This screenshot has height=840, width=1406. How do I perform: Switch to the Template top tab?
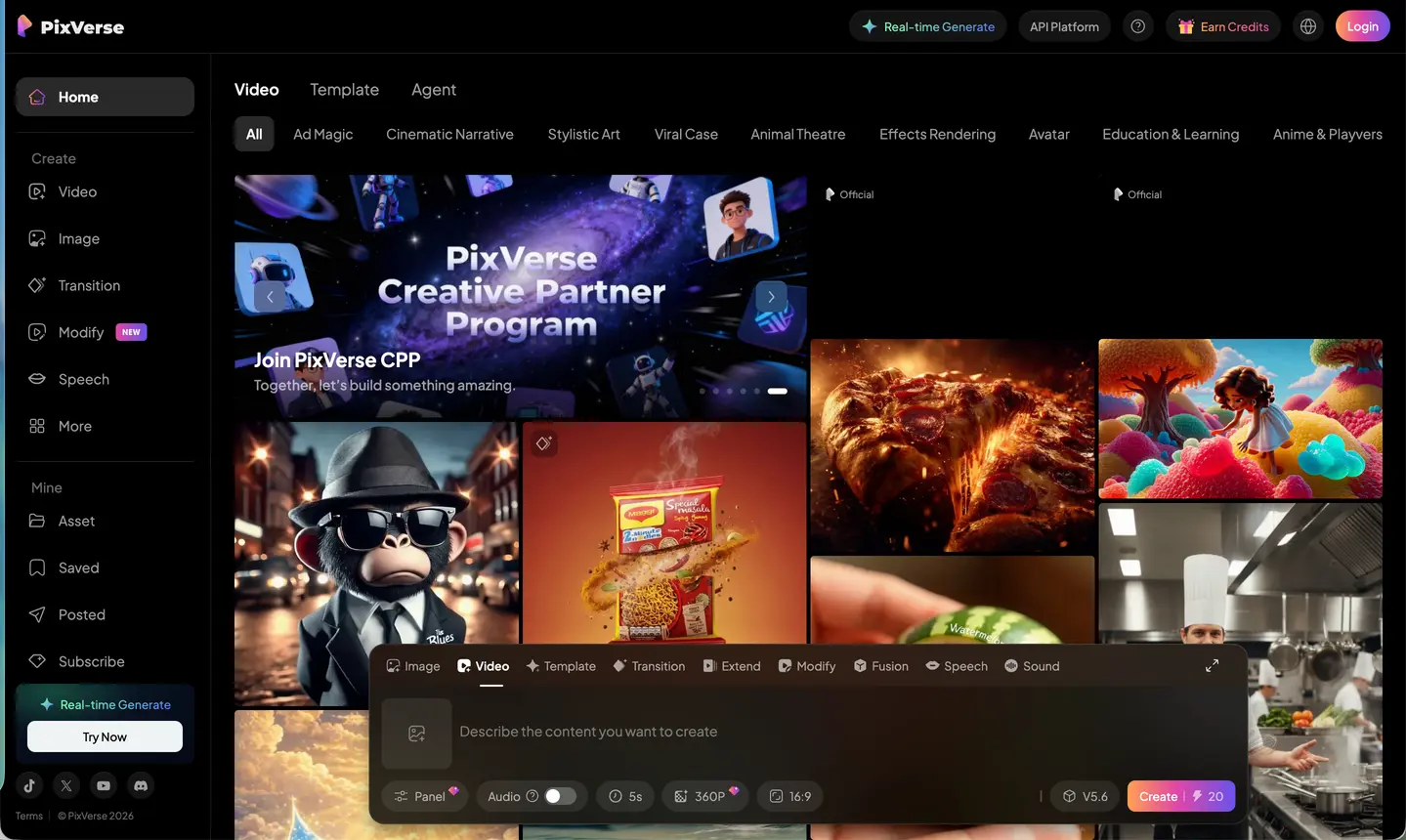click(x=344, y=90)
